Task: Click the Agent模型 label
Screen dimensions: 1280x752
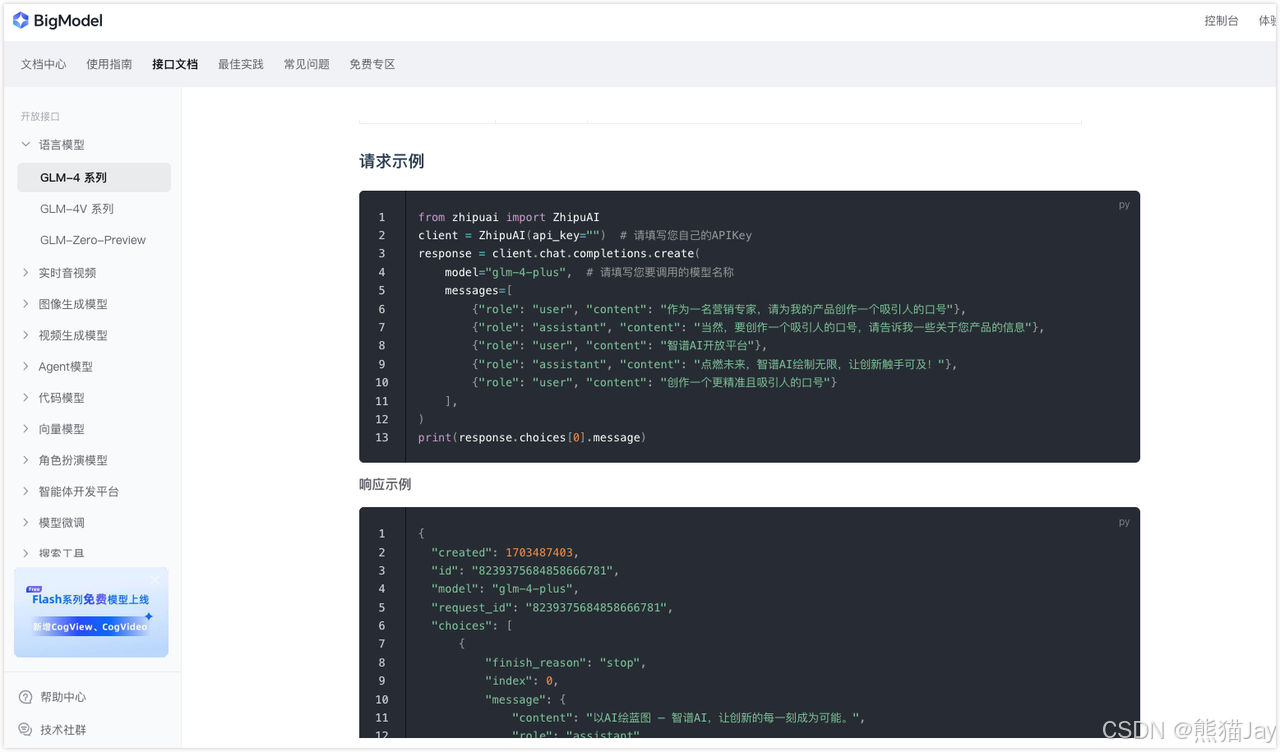Action: click(x=66, y=367)
